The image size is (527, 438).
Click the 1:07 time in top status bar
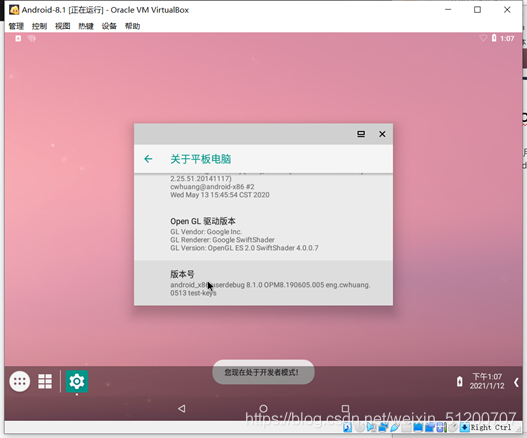tap(507, 39)
